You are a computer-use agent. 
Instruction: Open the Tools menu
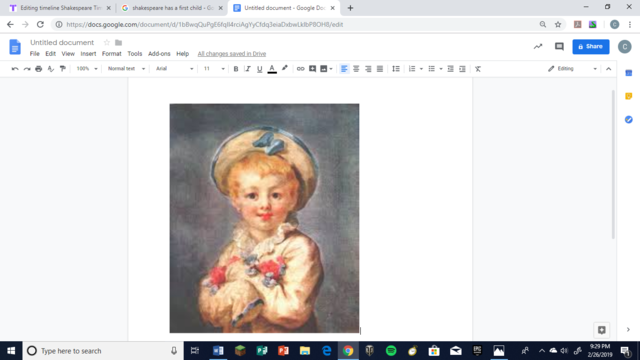(134, 53)
